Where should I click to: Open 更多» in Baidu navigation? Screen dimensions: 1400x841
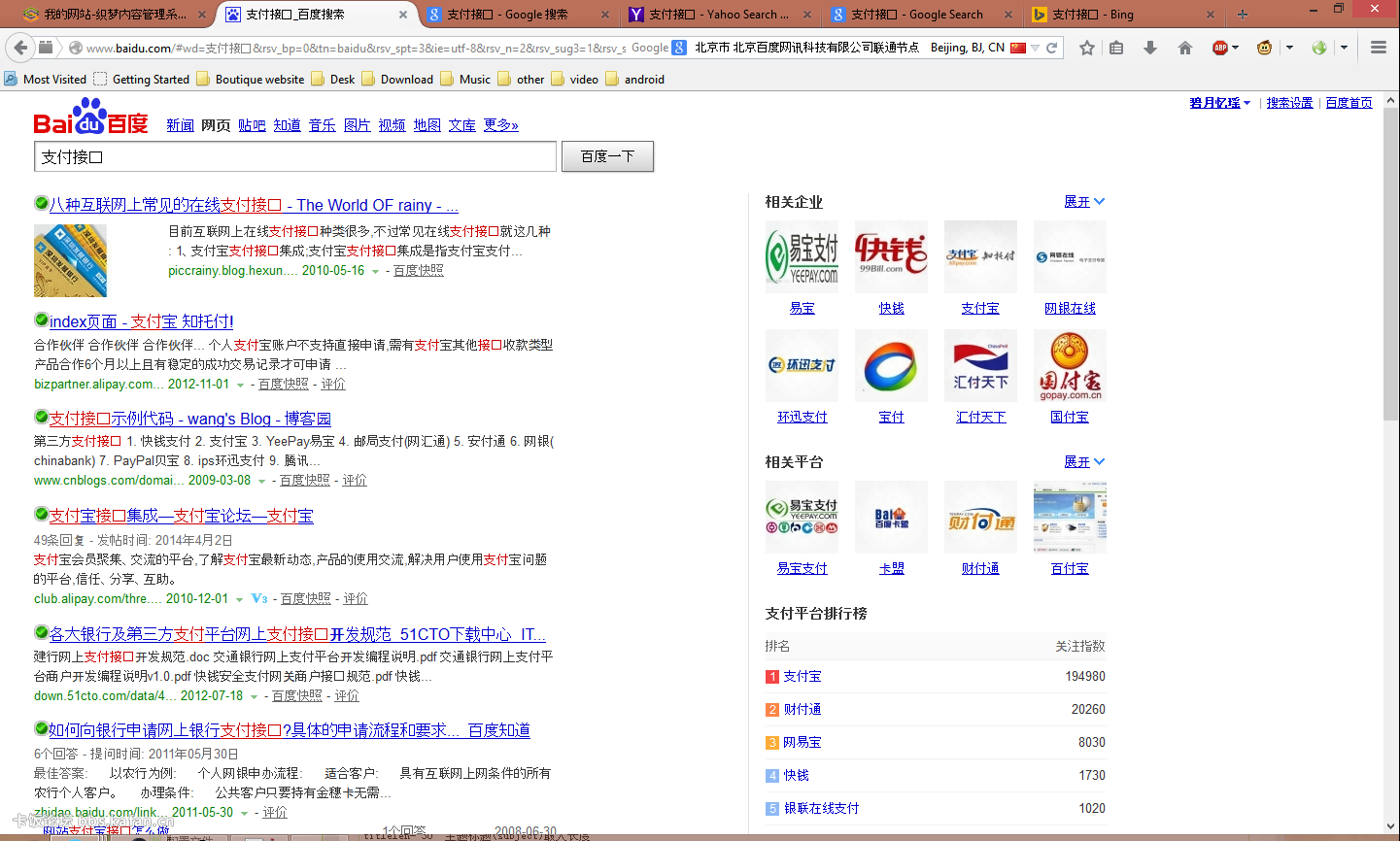[500, 125]
